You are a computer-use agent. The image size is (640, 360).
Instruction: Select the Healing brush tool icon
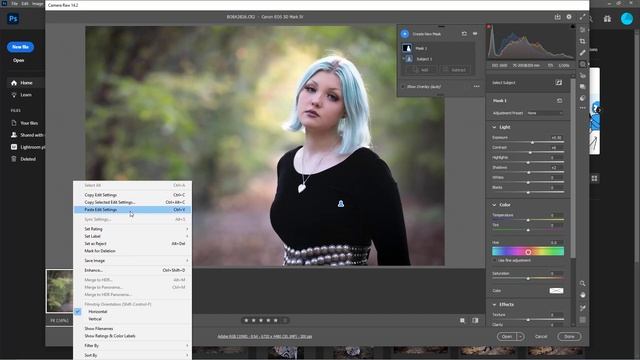coord(582,53)
